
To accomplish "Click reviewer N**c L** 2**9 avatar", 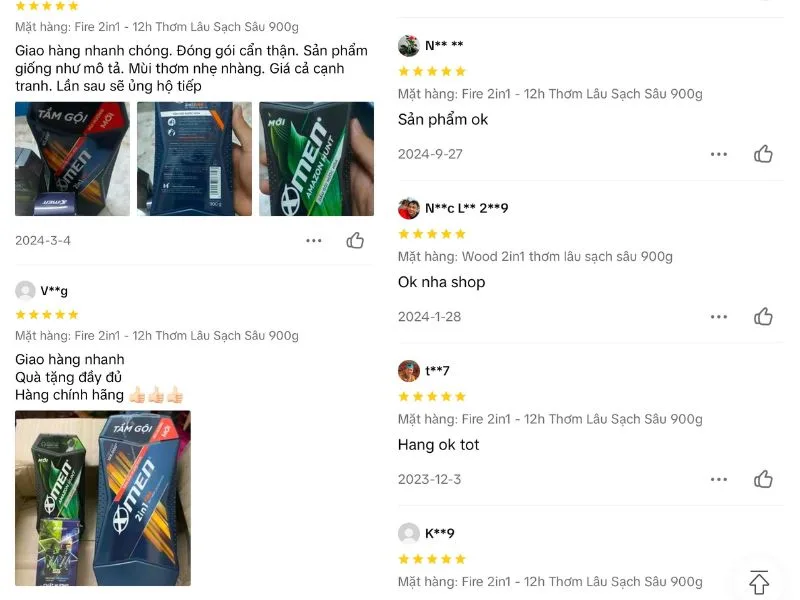I will (408, 208).
